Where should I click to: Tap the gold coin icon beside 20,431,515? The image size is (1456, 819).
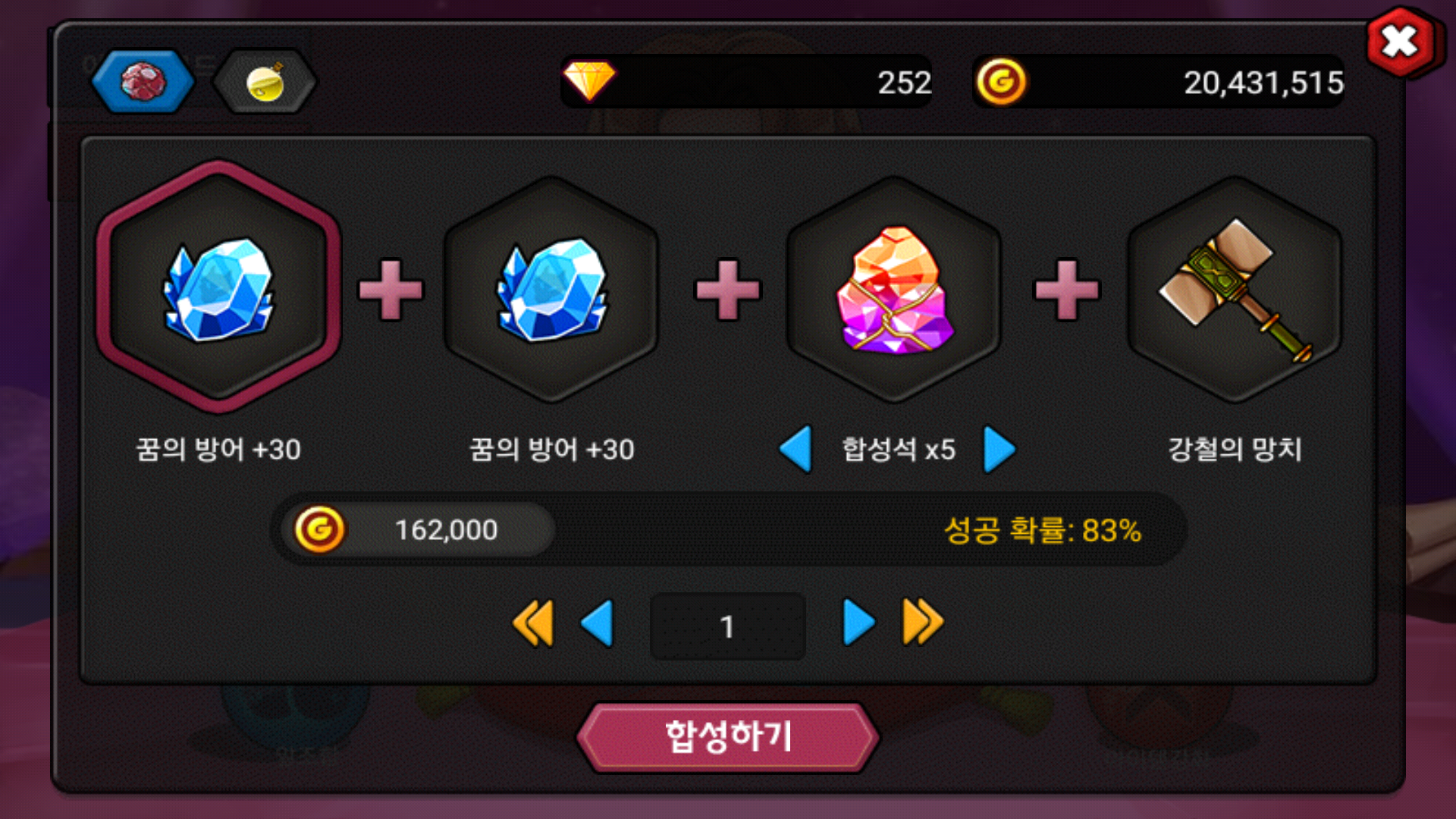1001,81
